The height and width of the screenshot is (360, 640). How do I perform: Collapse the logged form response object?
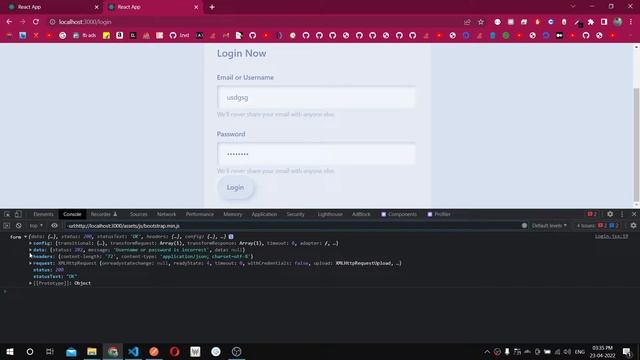point(25,237)
